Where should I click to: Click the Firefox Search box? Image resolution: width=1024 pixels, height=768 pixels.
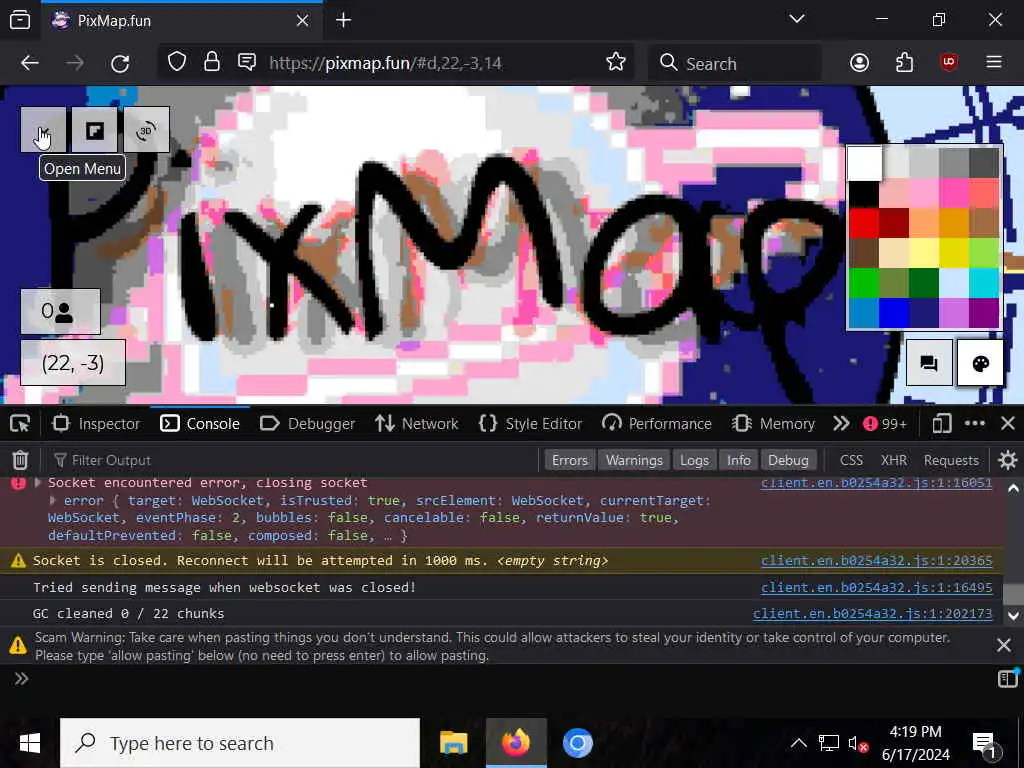click(x=735, y=63)
